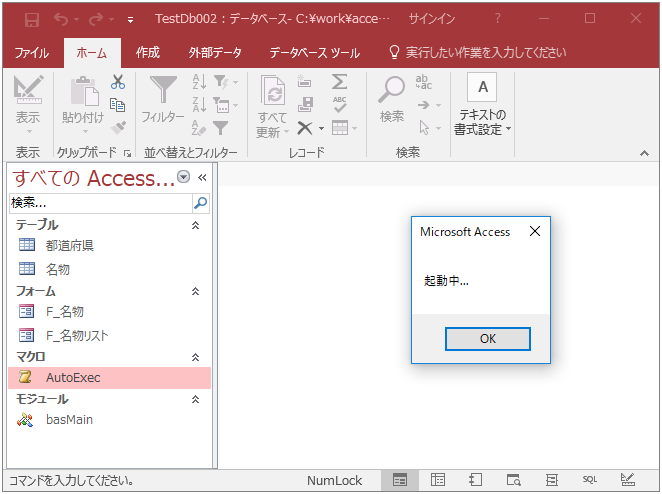Click the ascending sort A-Z icon
The image size is (662, 494).
[x=199, y=81]
